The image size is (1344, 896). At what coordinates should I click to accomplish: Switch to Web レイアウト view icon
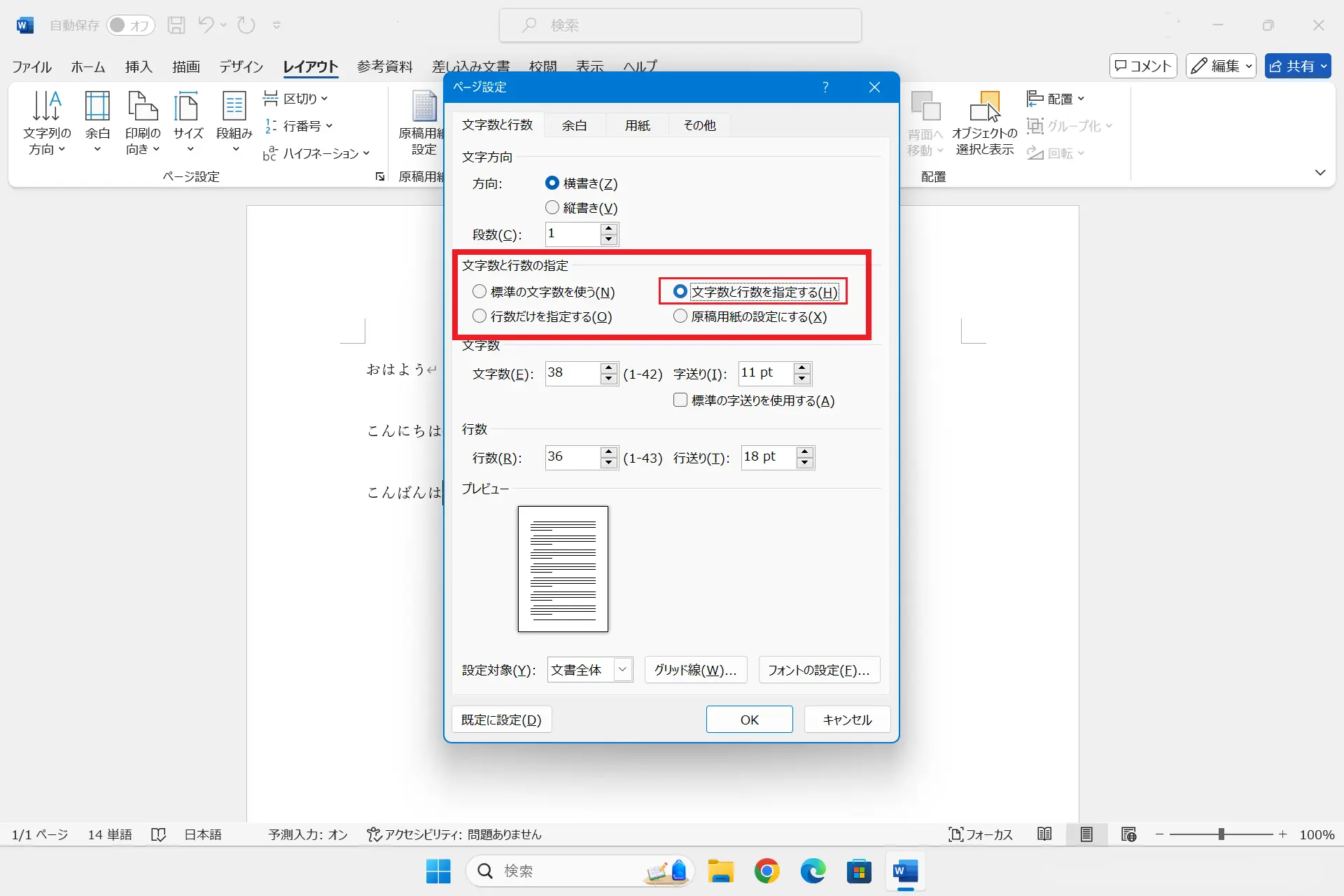click(1128, 834)
